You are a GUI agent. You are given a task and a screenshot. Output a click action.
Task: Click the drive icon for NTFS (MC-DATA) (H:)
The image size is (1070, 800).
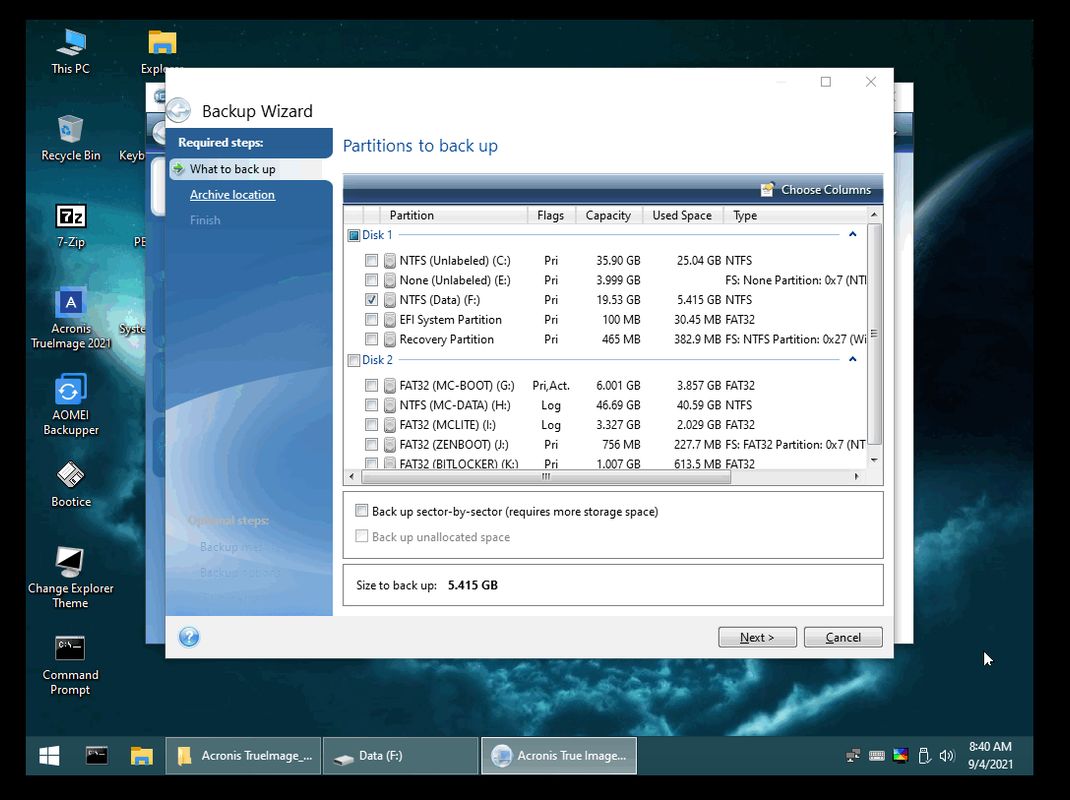(390, 405)
